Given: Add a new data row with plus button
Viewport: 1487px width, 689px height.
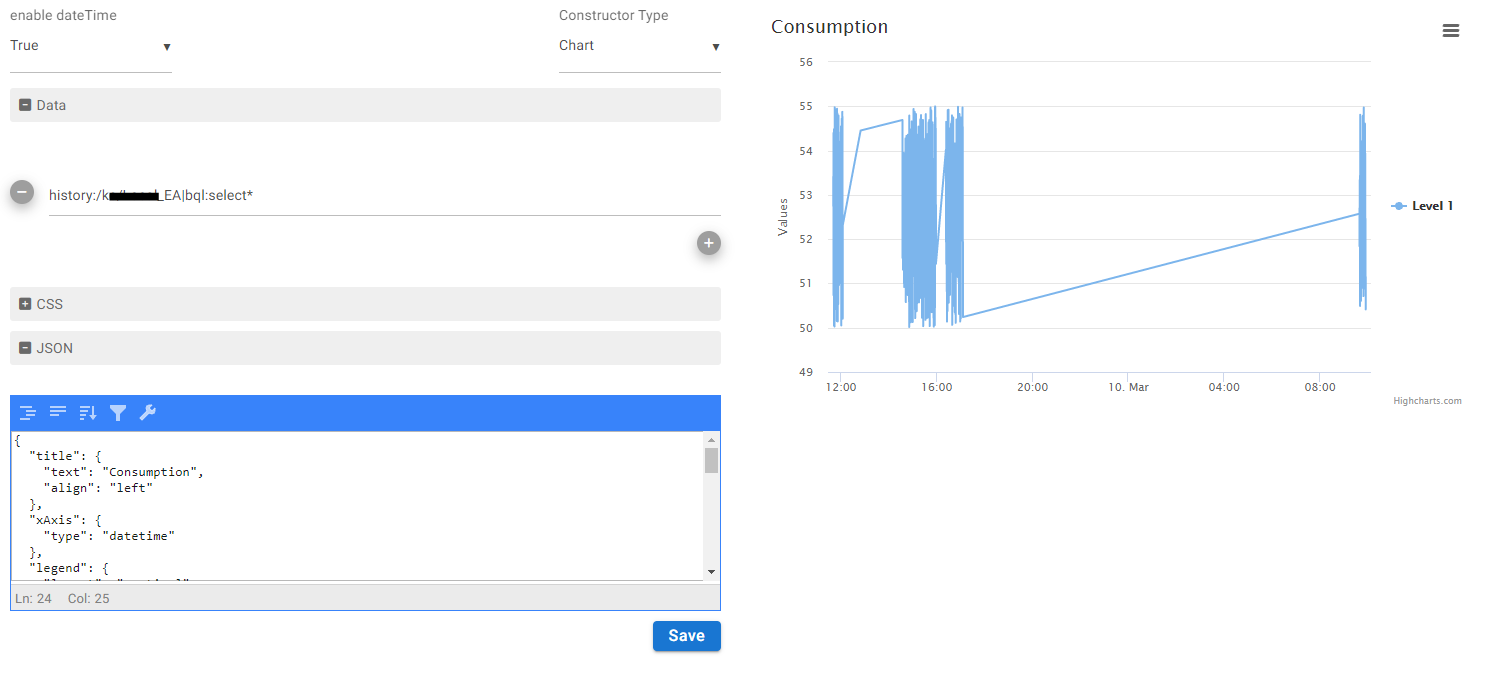Looking at the screenshot, I should click(x=708, y=243).
